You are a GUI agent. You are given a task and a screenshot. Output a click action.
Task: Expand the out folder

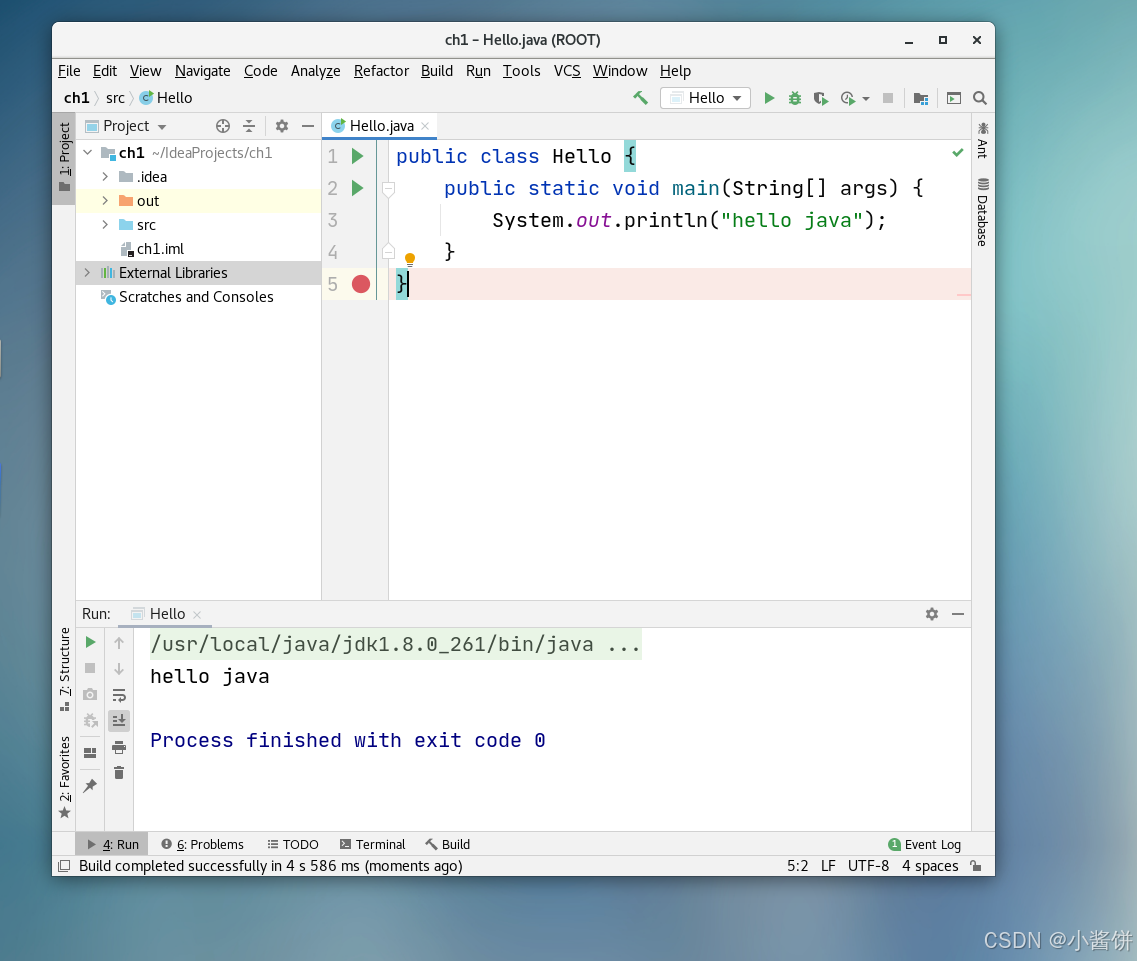point(105,201)
